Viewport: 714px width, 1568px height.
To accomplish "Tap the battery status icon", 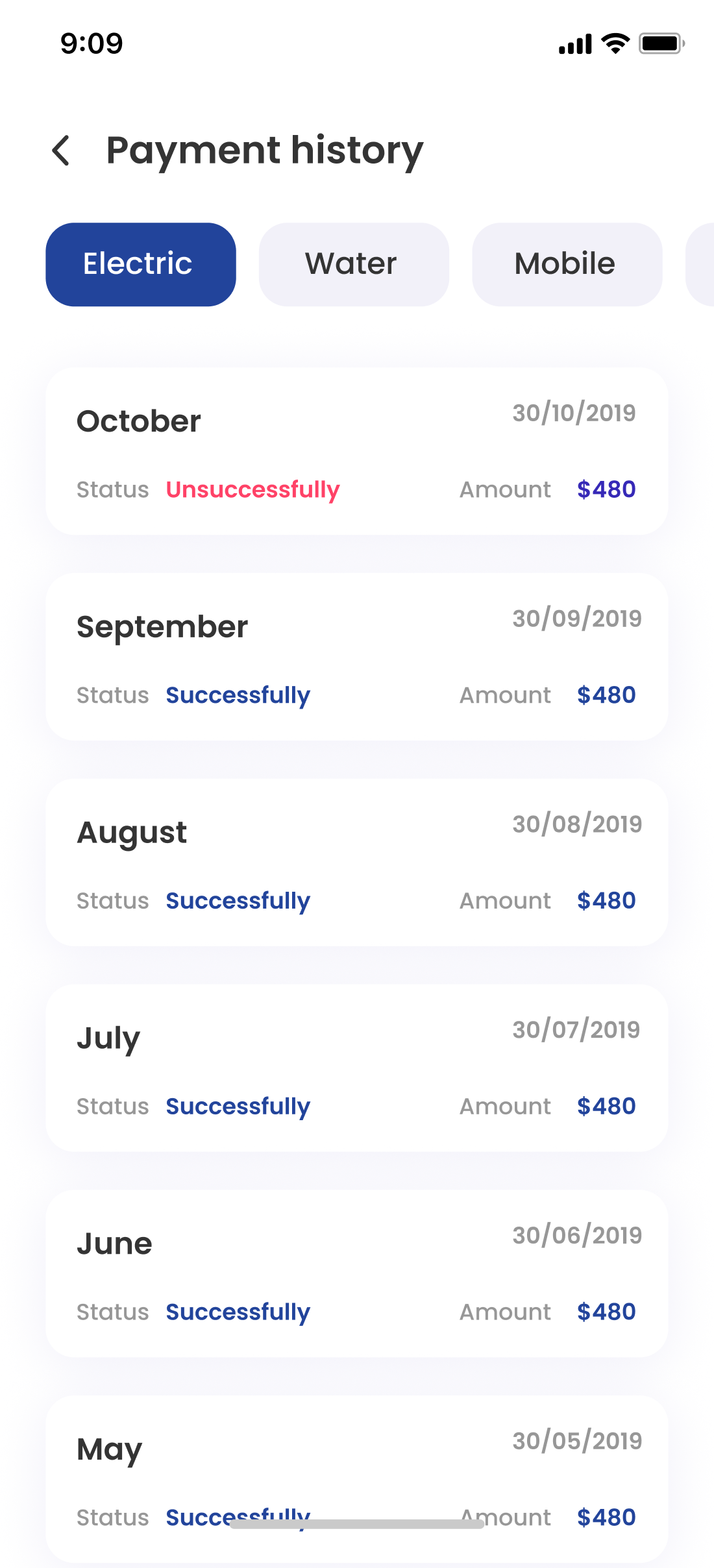I will tap(661, 43).
